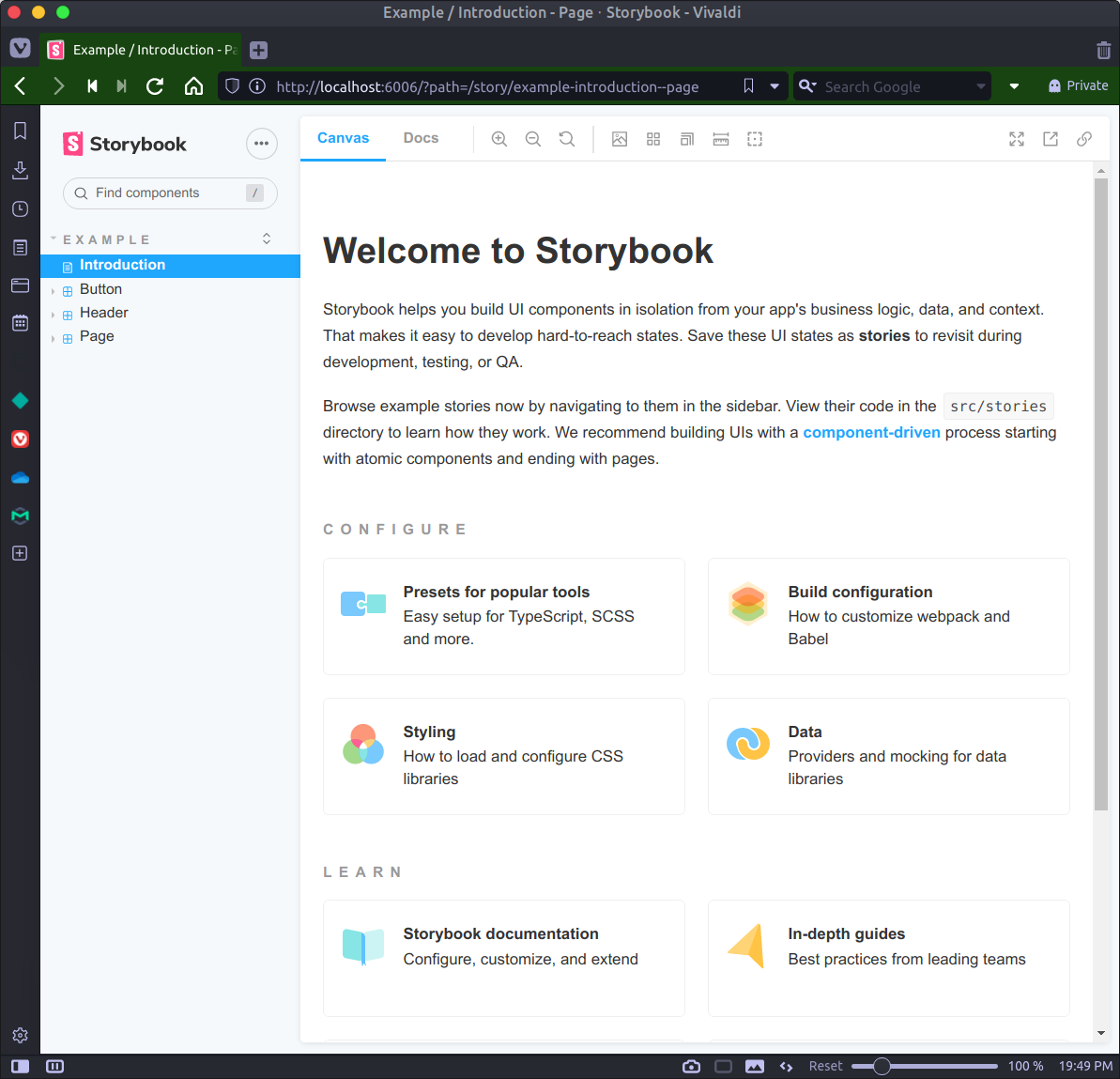Open the tracker blocker shield icon
The width and height of the screenshot is (1120, 1079).
(232, 86)
